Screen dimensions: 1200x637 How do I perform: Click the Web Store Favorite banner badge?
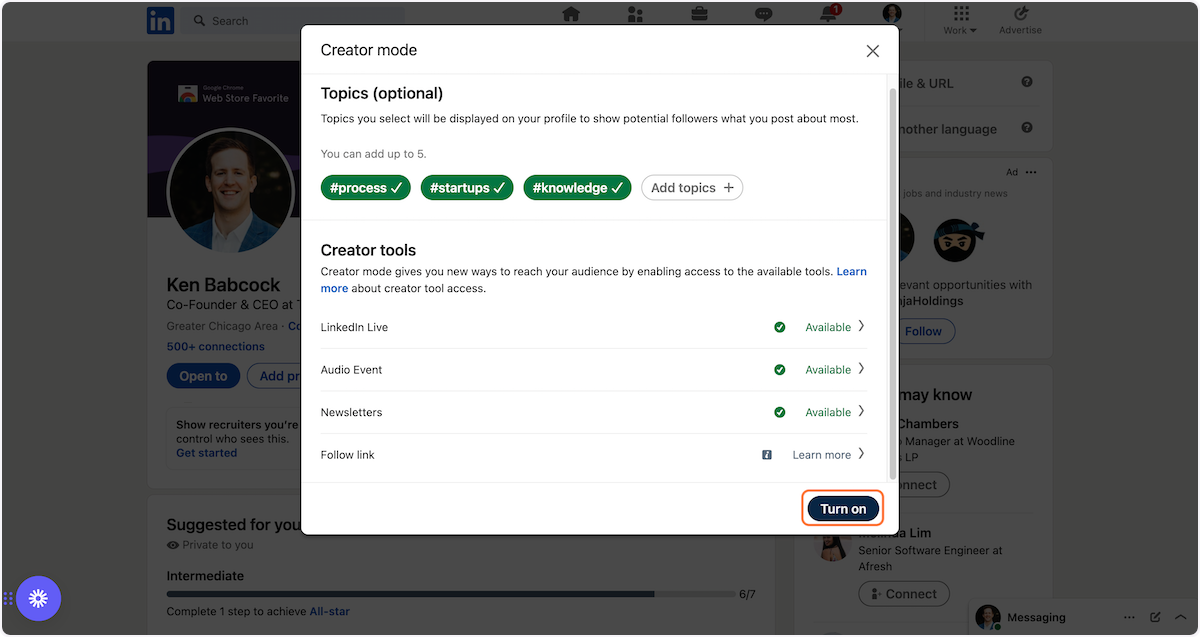233,94
